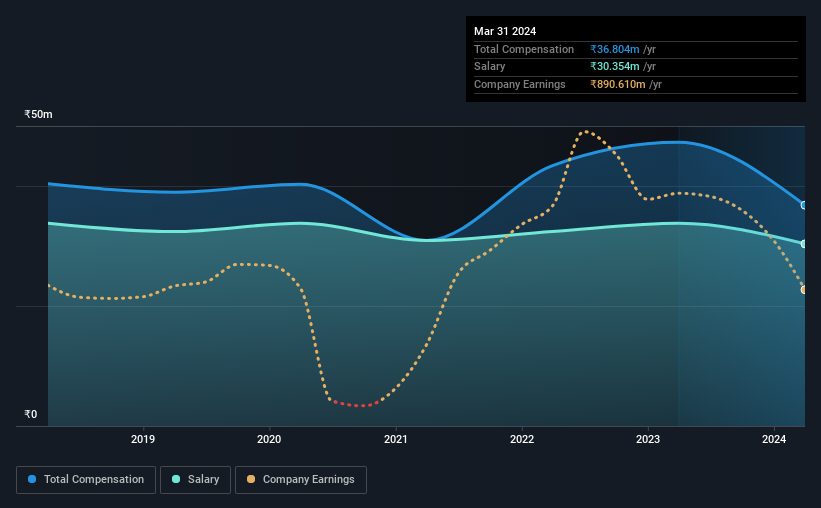This screenshot has height=508, width=821.
Task: Click the 2019 x-axis label
Action: [x=143, y=439]
